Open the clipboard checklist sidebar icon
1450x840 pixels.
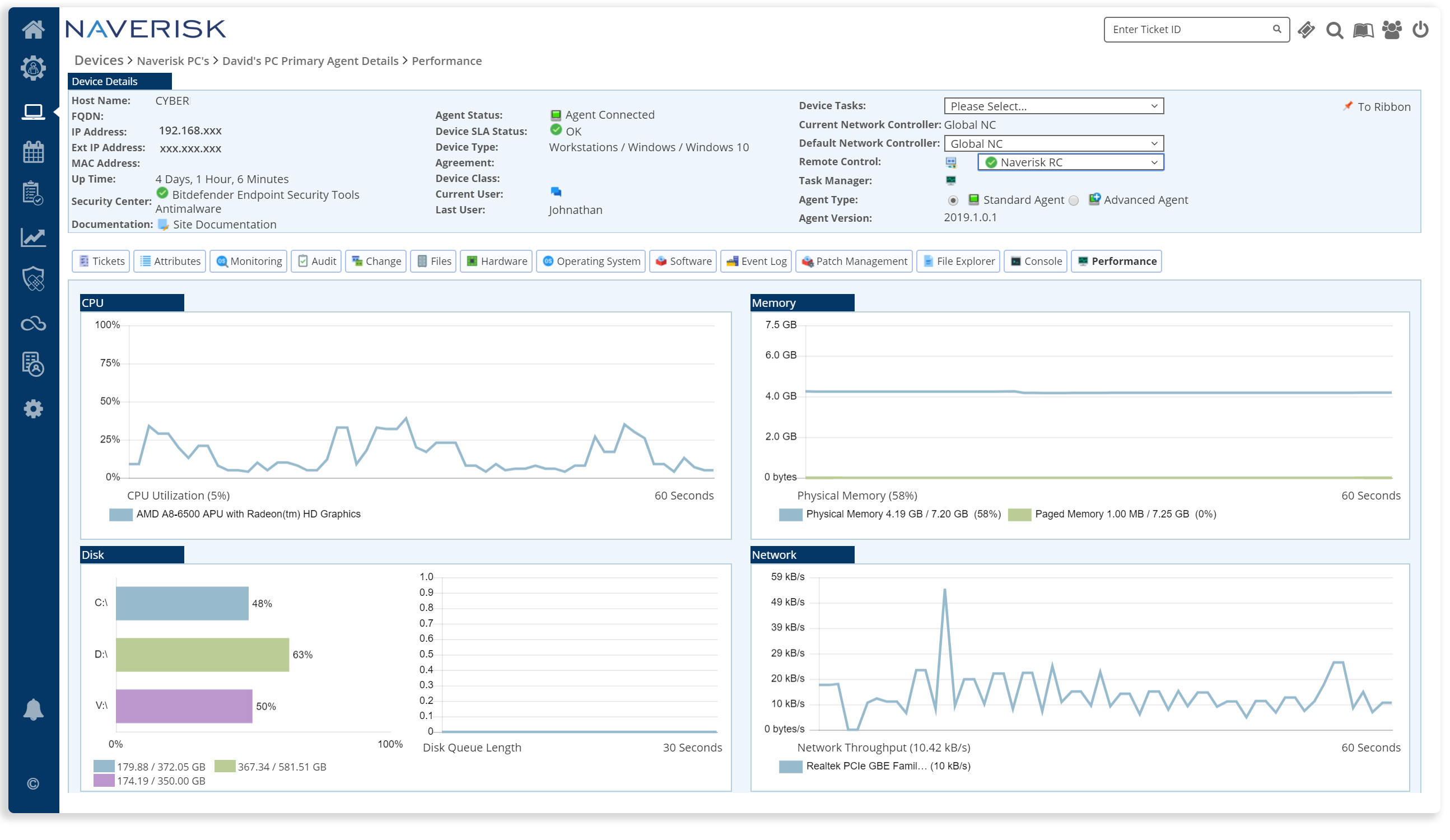(34, 193)
